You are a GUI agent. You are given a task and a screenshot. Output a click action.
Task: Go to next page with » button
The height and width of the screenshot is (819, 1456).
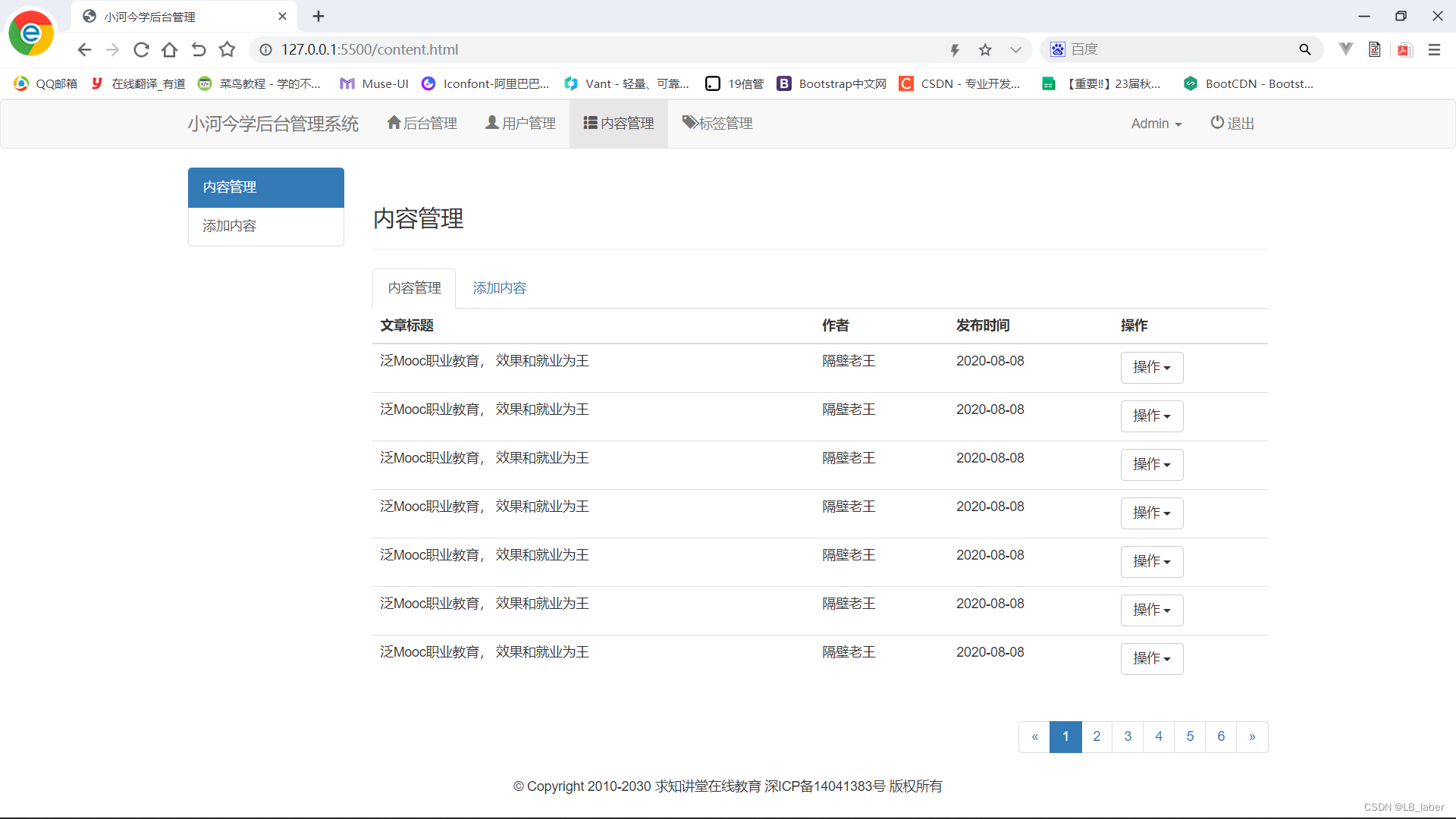pyautogui.click(x=1252, y=737)
